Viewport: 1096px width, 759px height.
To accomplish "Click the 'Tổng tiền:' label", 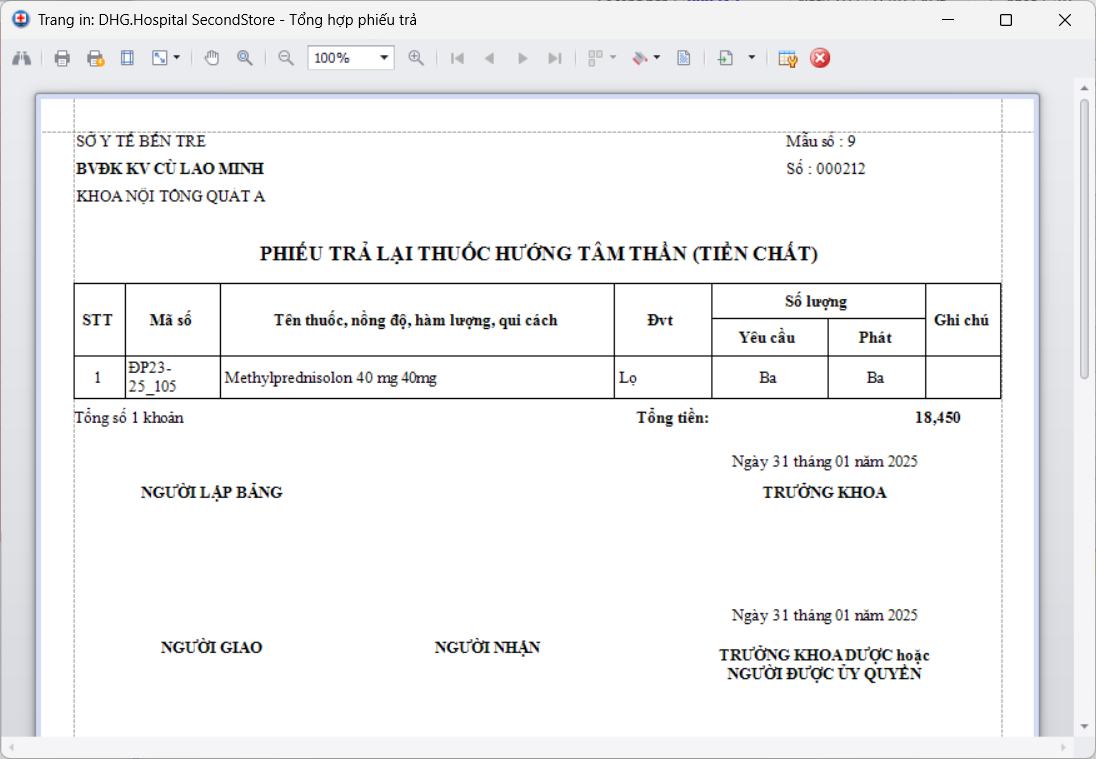I will (672, 417).
